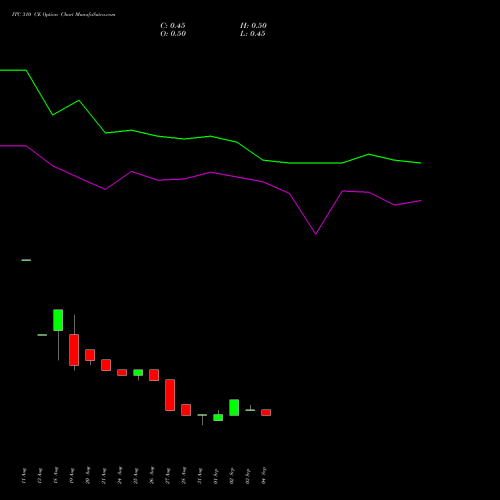The width and height of the screenshot is (500, 500).
Task: Click the '24 Aug' date axis label
Action: pos(120,476)
